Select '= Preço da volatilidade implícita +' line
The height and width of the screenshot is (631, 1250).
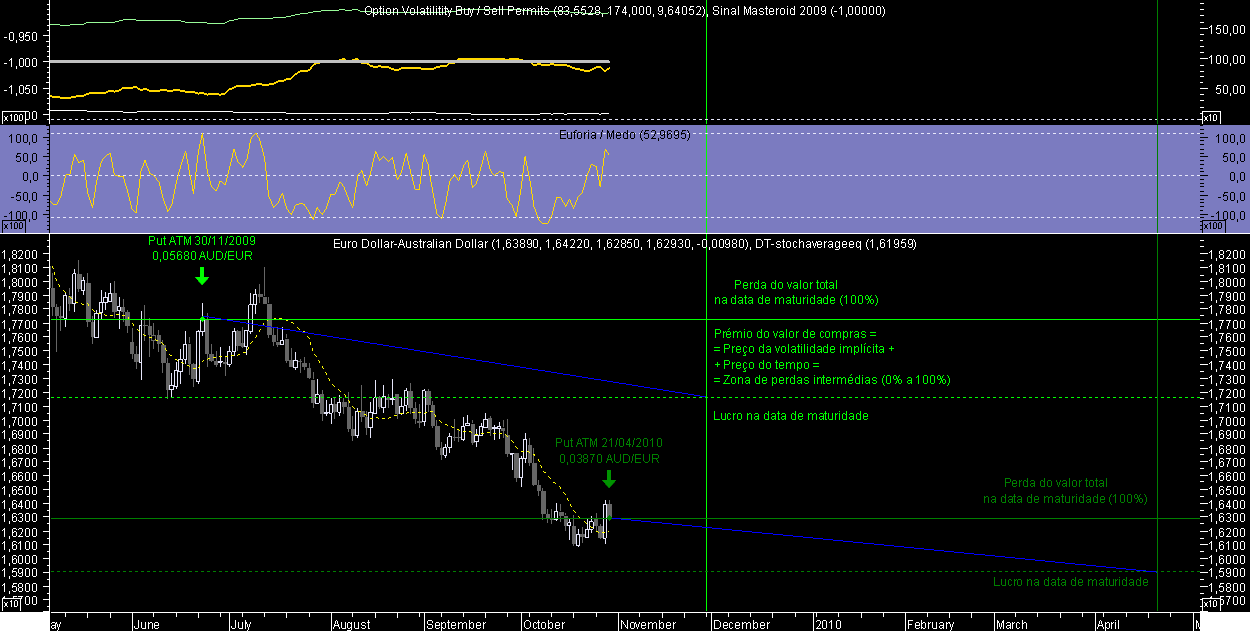(804, 349)
